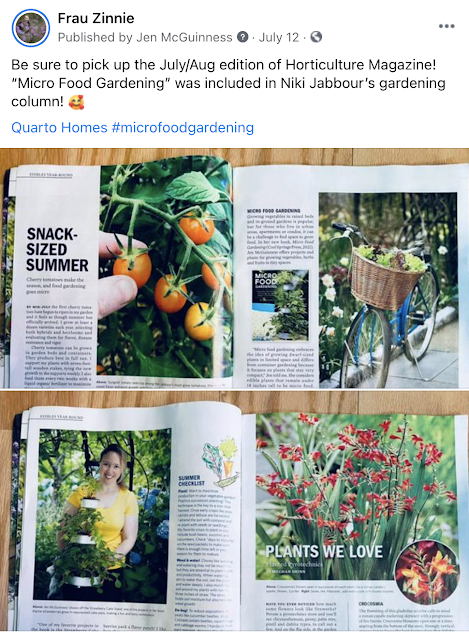Click the smiling hearts emoji in post
The height and width of the screenshot is (640, 469).
pos(76,101)
